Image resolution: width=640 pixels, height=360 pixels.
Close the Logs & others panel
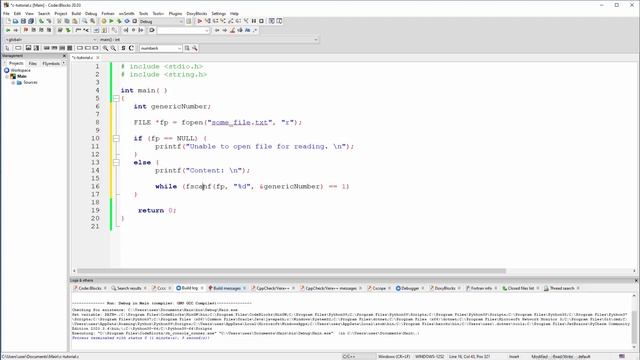636,280
